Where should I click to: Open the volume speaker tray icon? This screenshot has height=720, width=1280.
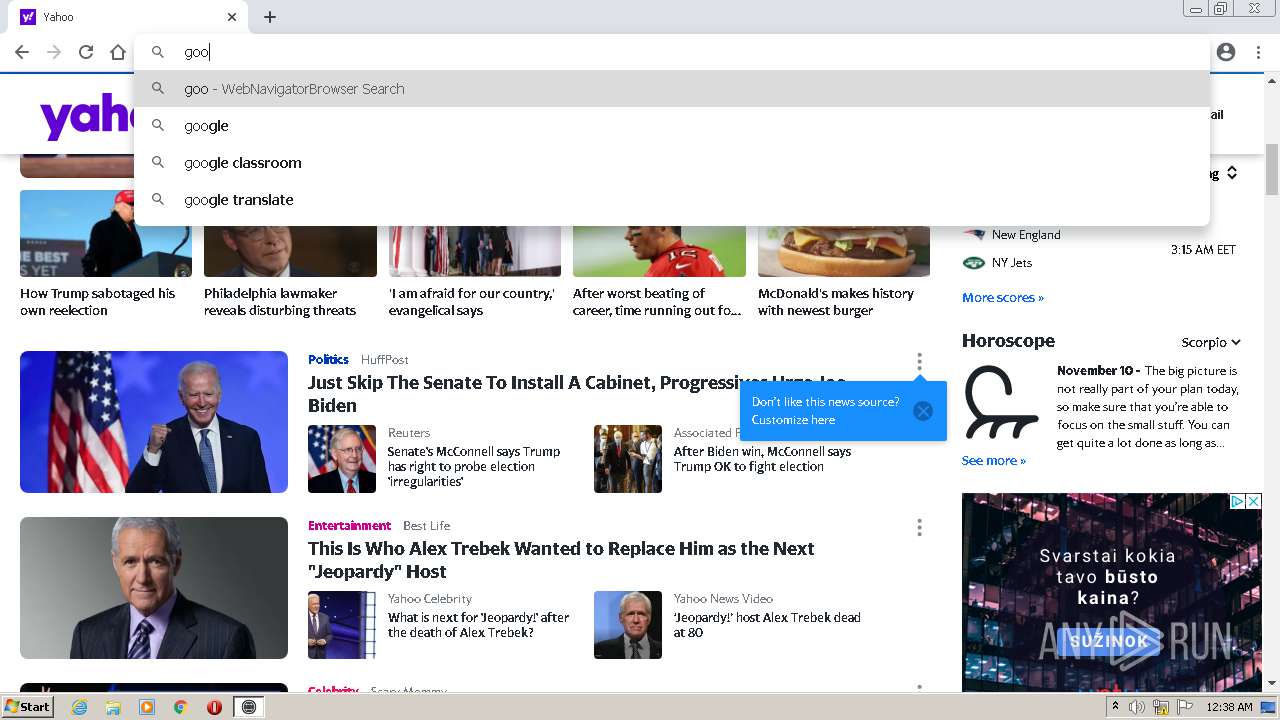tap(1137, 707)
